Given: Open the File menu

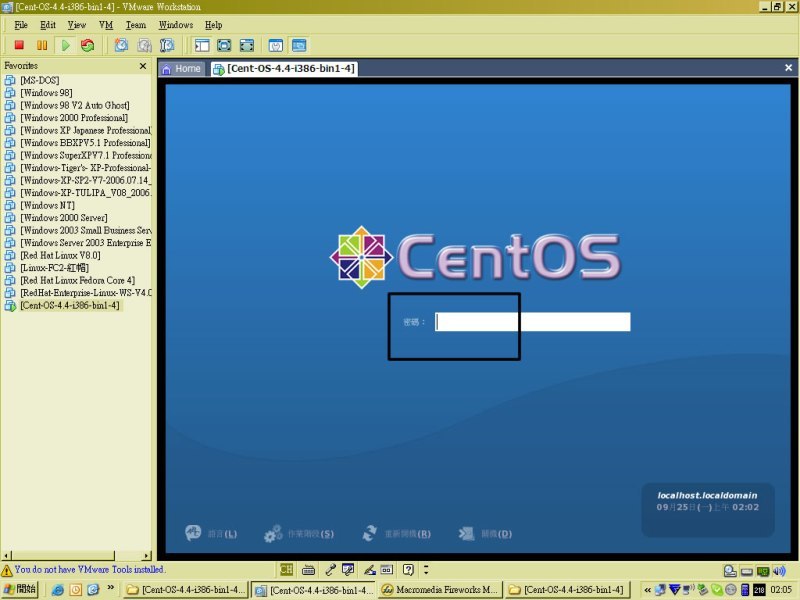Looking at the screenshot, I should 21,24.
